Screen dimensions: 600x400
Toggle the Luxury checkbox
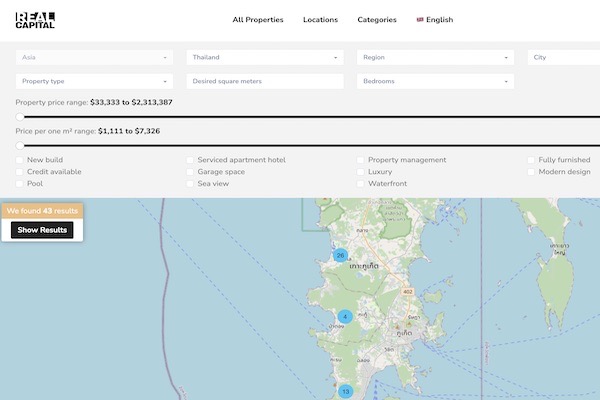click(x=361, y=172)
